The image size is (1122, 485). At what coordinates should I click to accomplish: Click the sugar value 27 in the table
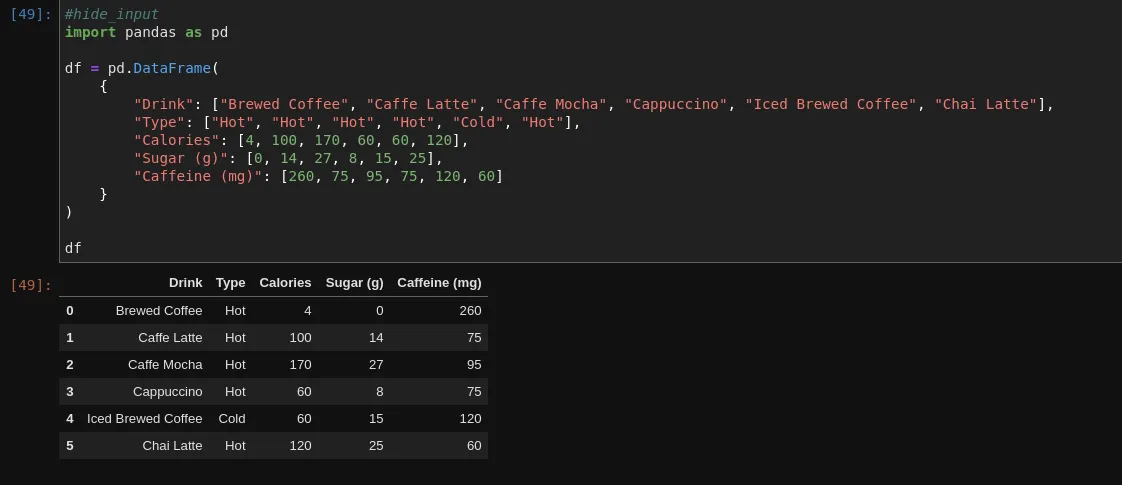click(376, 365)
